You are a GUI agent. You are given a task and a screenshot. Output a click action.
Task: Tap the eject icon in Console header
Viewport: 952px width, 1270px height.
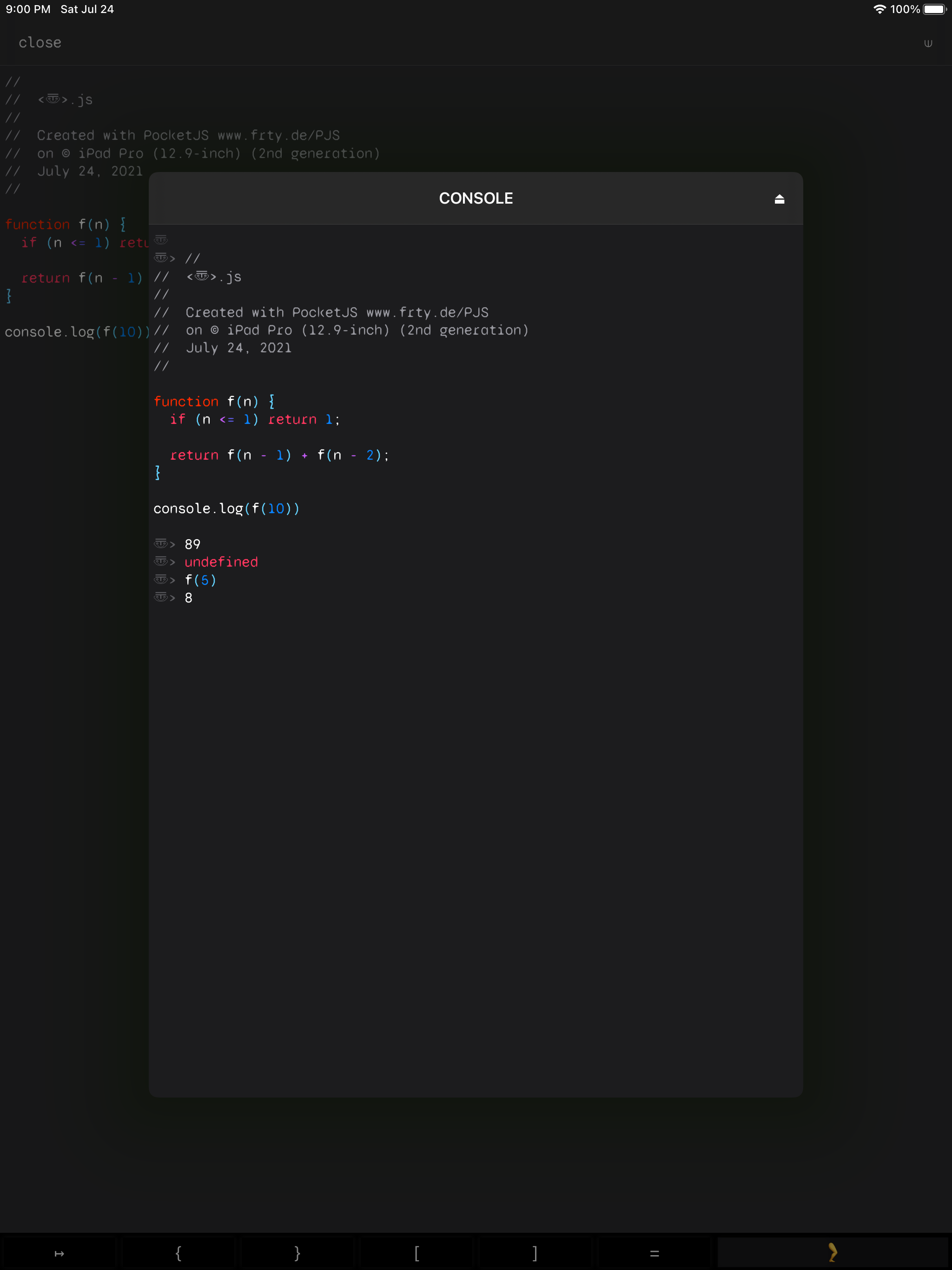tap(779, 198)
